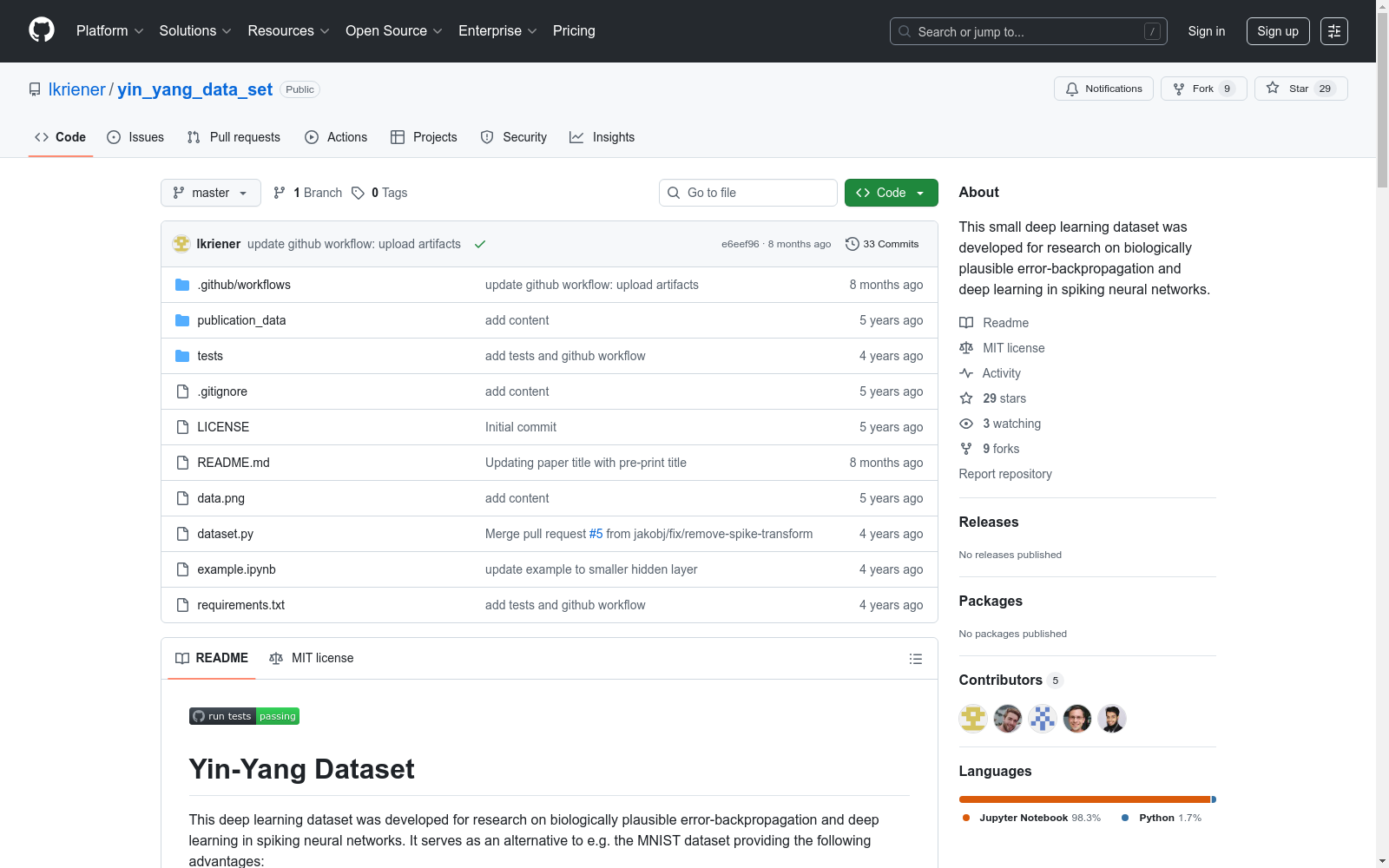
Task: Click the Sign up button
Action: tap(1278, 31)
